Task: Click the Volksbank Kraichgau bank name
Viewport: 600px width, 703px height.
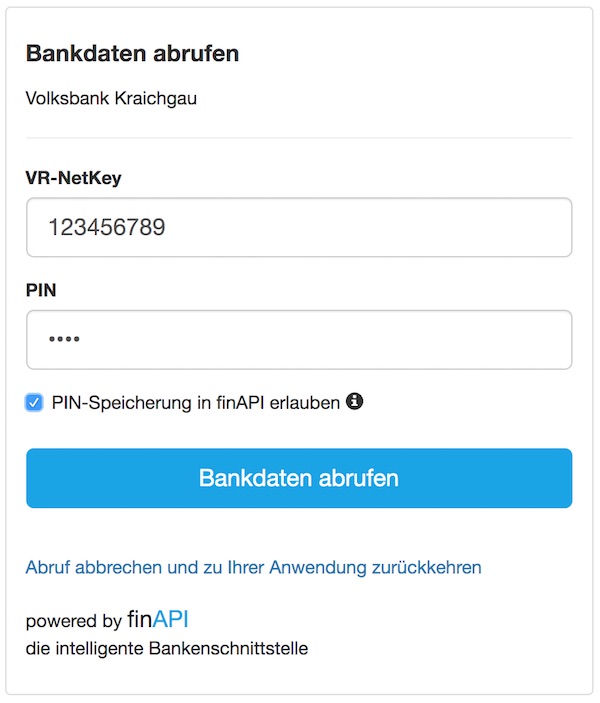Action: pyautogui.click(x=111, y=98)
